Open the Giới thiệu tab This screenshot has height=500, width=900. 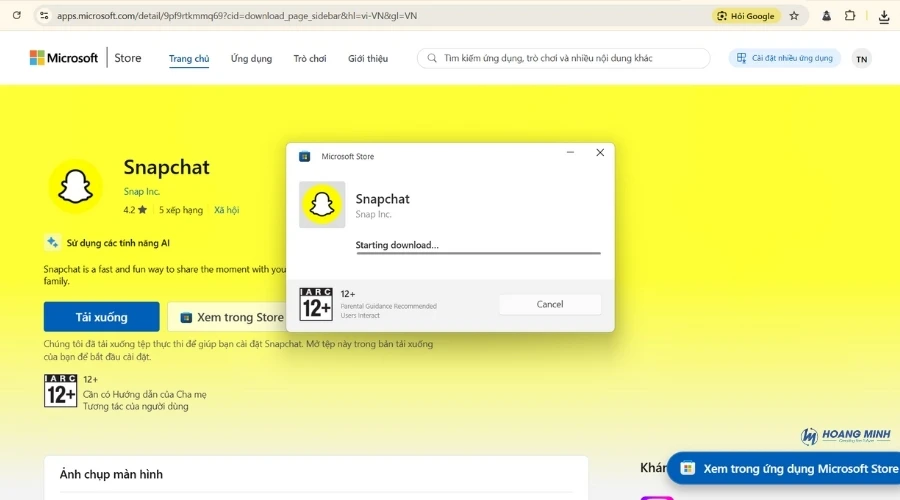pos(368,59)
